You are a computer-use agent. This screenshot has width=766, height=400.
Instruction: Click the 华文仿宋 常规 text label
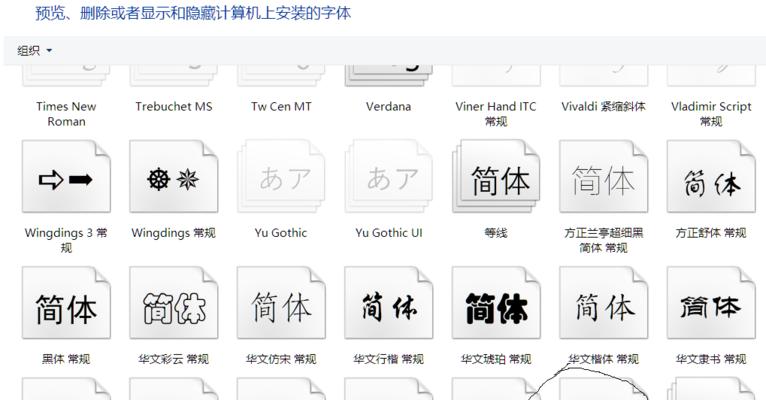pos(281,359)
